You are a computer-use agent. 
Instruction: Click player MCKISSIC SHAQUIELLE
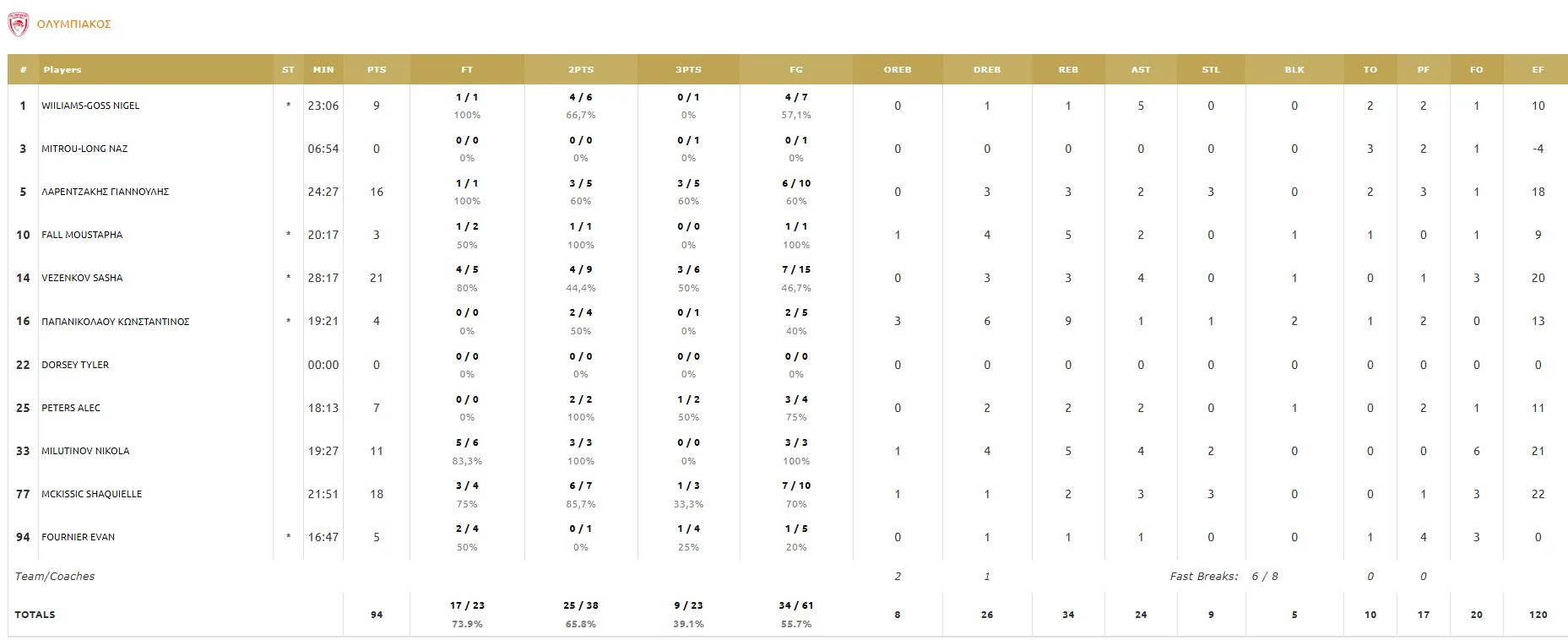(91, 494)
